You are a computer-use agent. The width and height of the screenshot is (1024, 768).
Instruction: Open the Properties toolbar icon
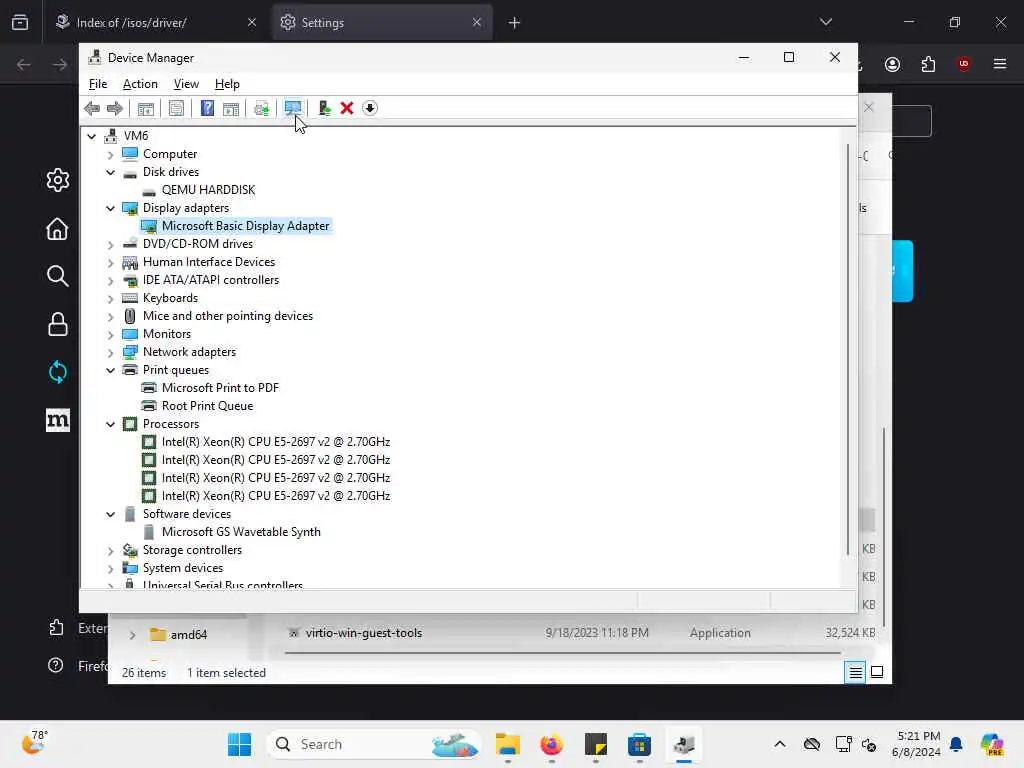(x=176, y=108)
